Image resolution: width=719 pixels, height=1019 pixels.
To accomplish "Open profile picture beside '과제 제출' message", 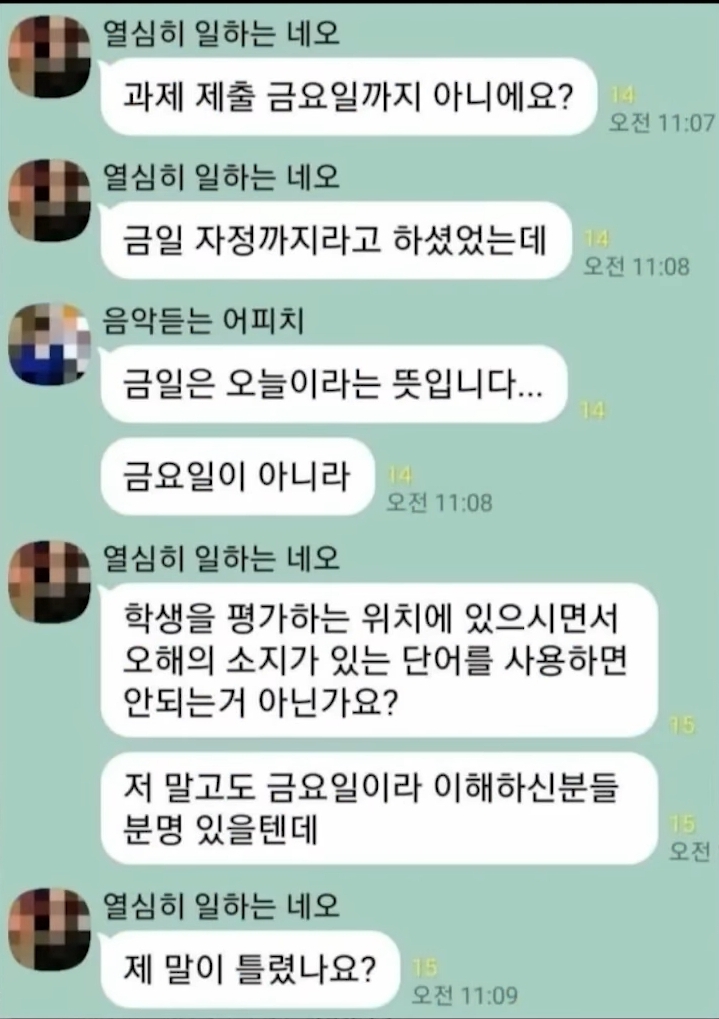I will pyautogui.click(x=49, y=57).
